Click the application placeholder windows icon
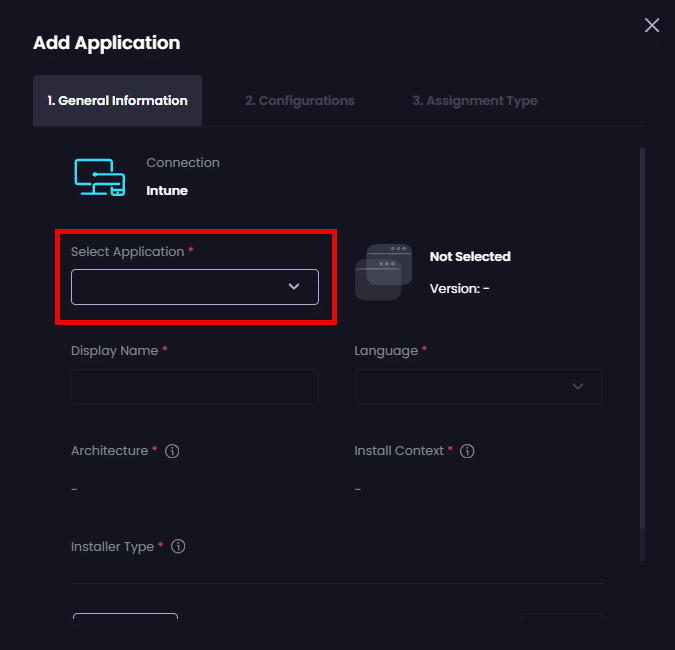675x650 pixels. click(383, 272)
